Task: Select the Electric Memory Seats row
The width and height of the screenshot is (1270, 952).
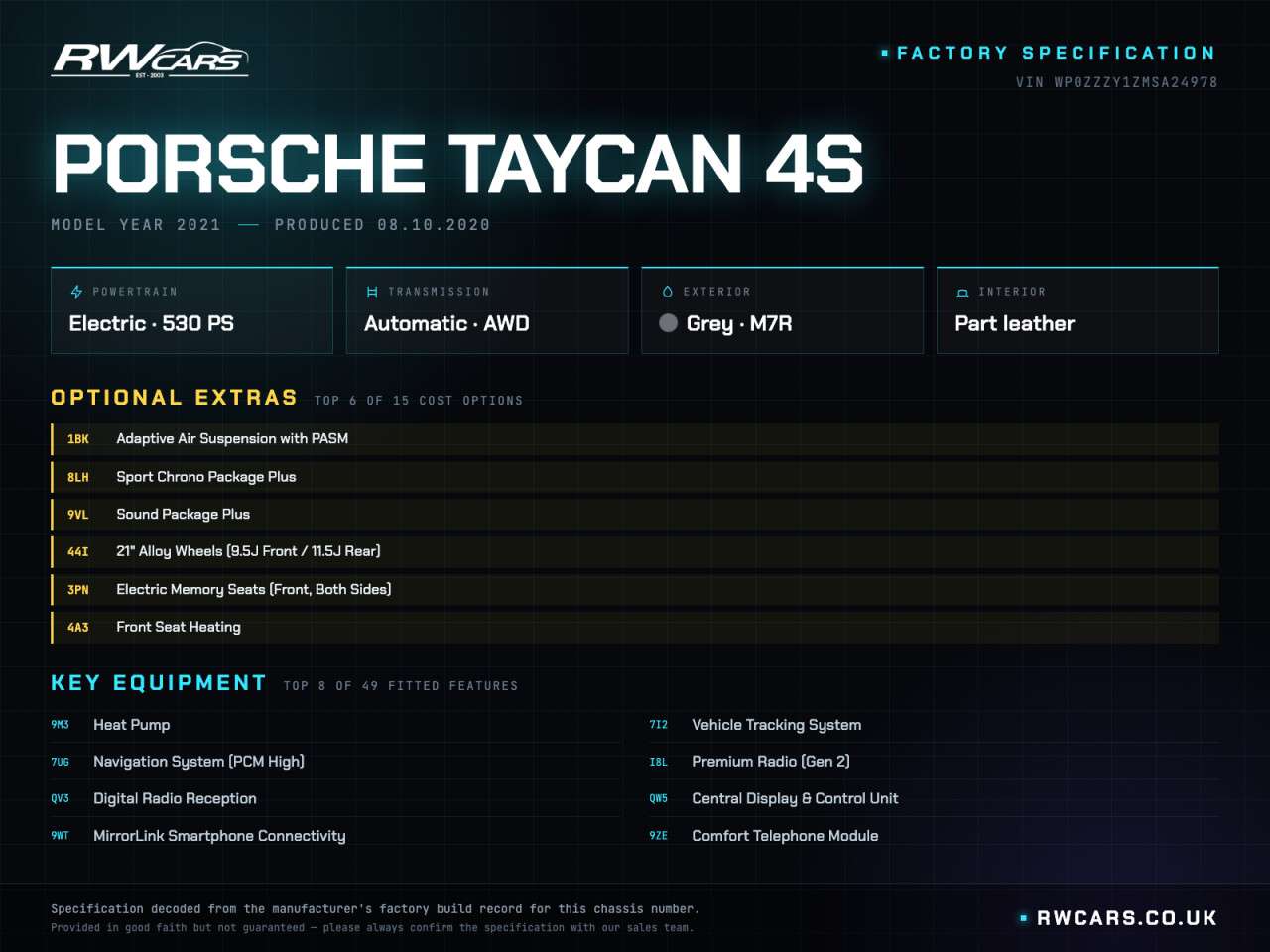Action: click(635, 589)
